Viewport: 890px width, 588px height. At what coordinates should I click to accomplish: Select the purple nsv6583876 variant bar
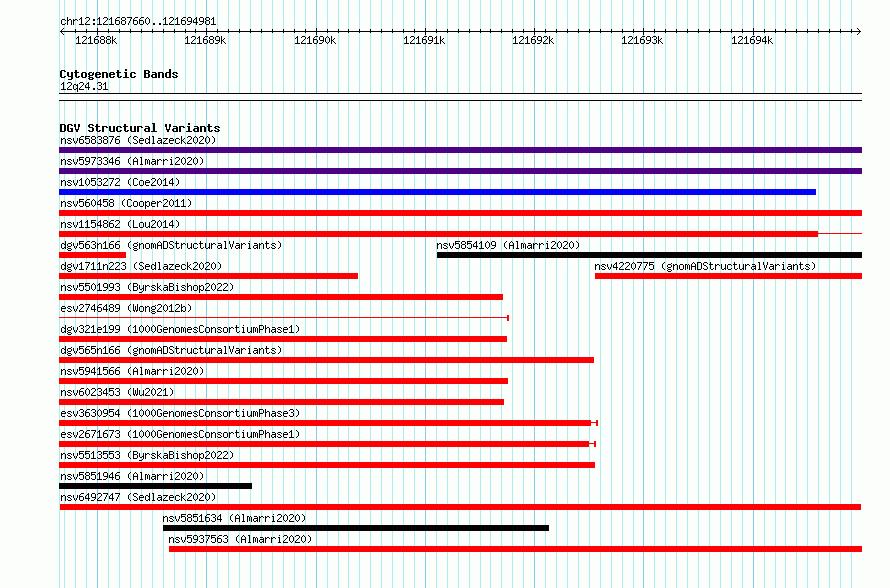click(x=460, y=150)
